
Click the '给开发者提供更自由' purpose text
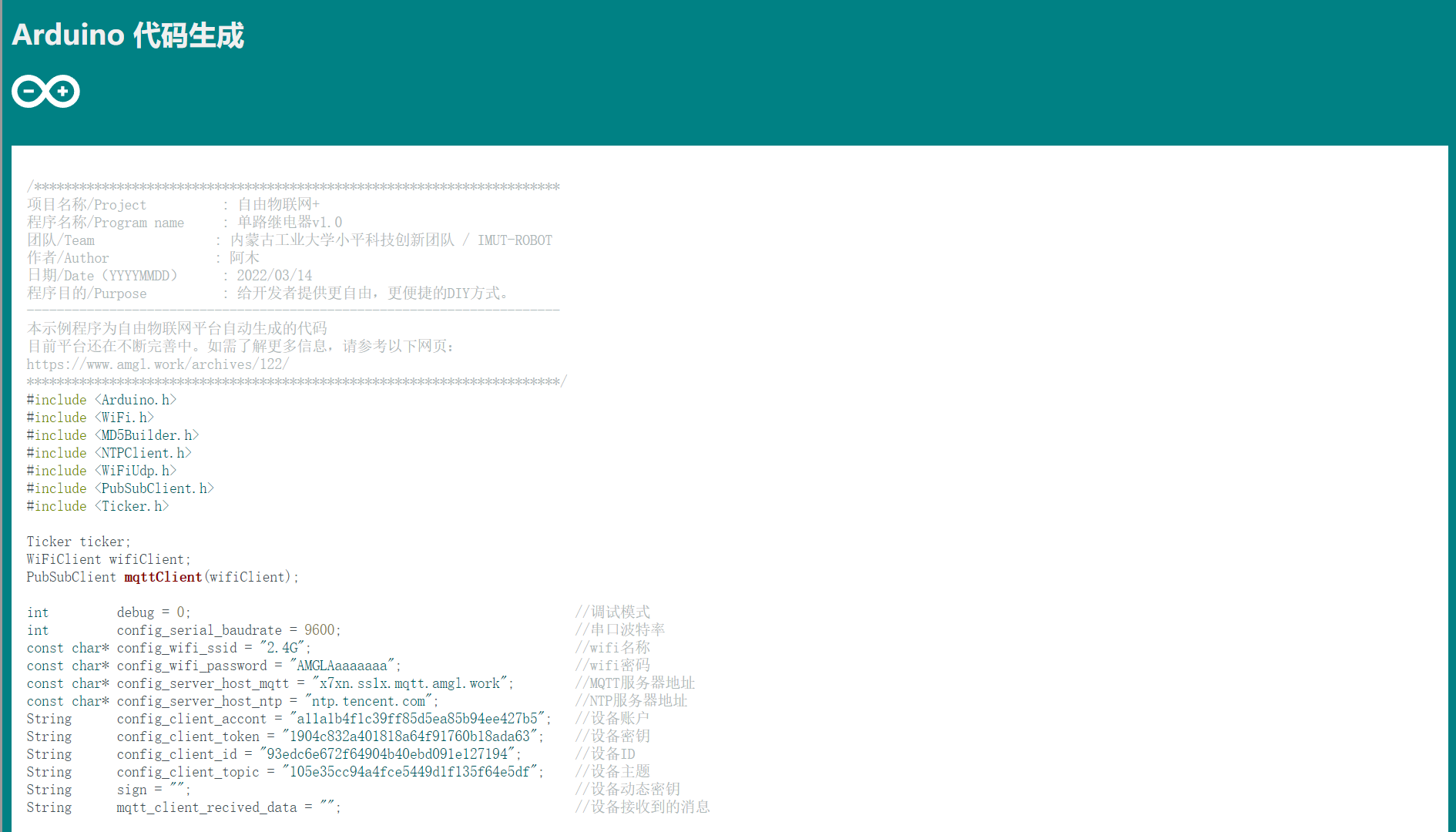[304, 294]
